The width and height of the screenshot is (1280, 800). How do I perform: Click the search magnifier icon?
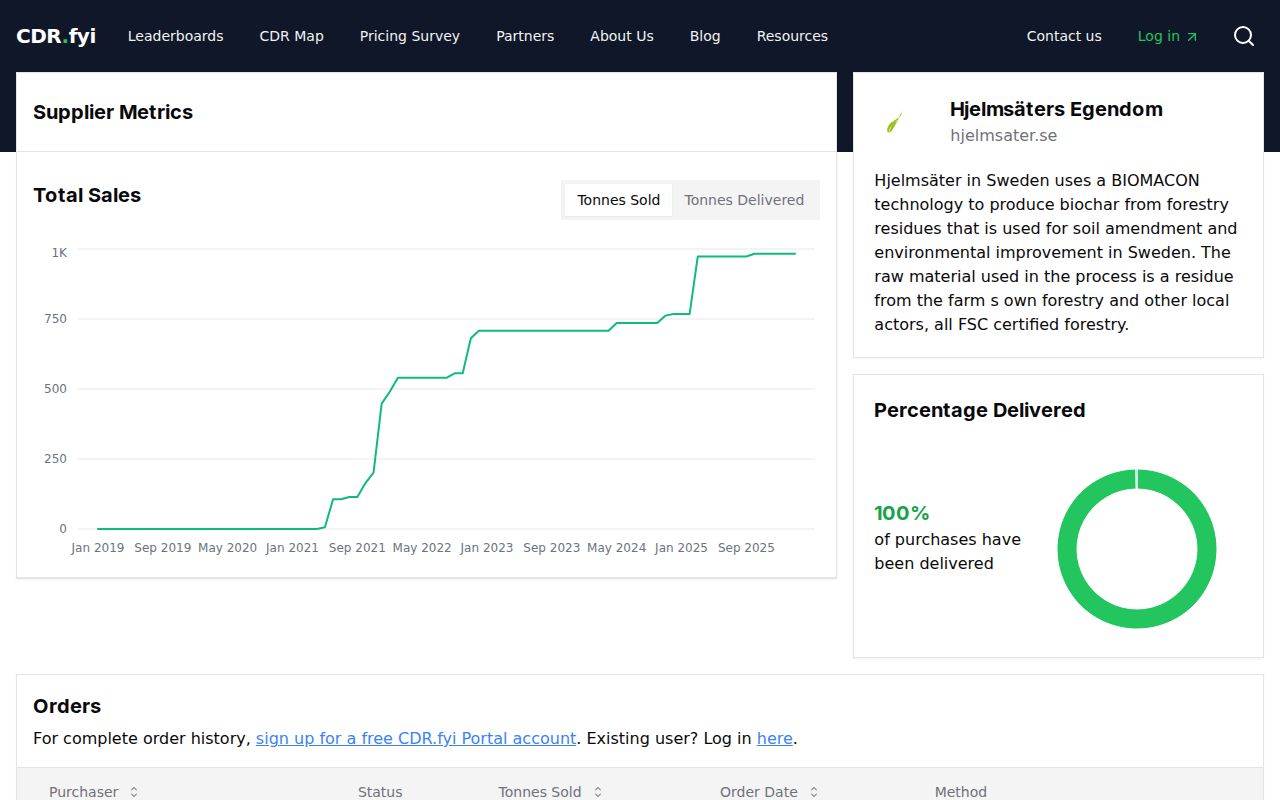(1243, 36)
